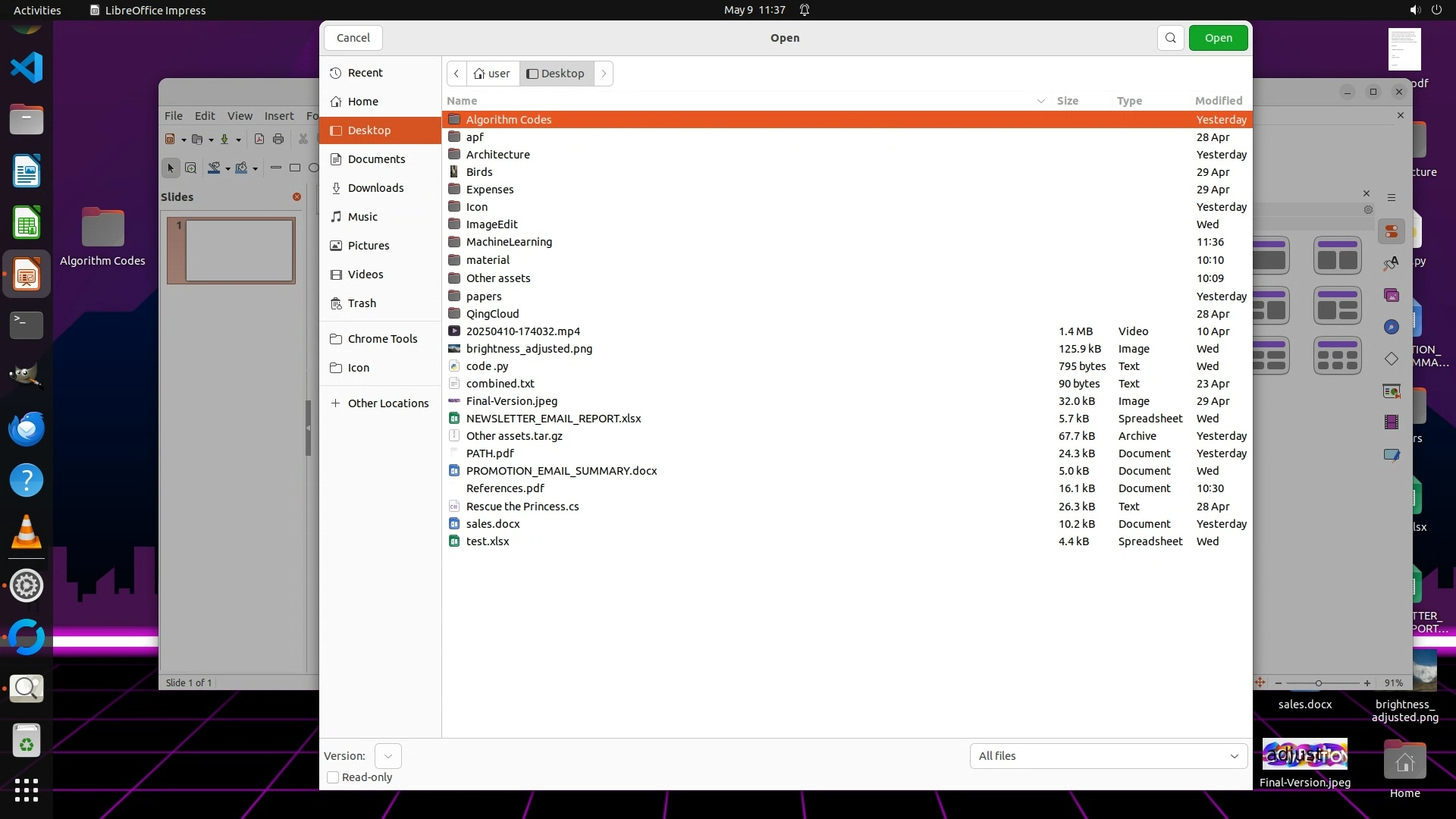Screen dimensions: 1456x819
Task: Click the search icon in dialog header
Action: (x=1170, y=38)
